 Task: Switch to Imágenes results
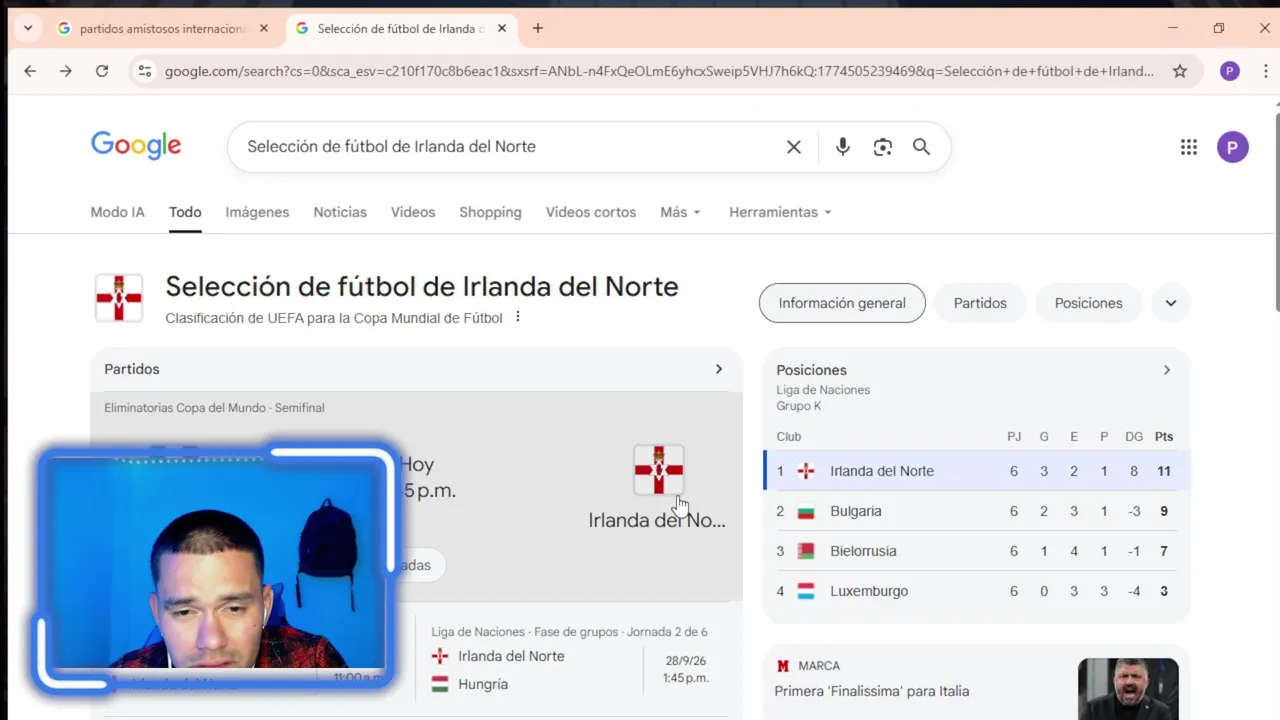click(257, 212)
